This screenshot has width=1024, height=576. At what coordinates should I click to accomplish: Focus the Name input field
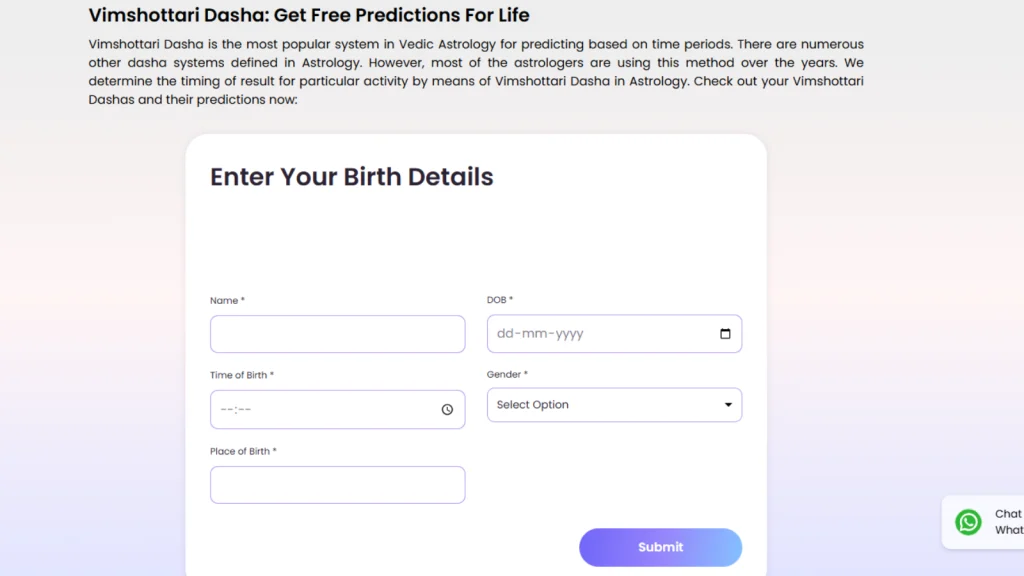tap(338, 334)
